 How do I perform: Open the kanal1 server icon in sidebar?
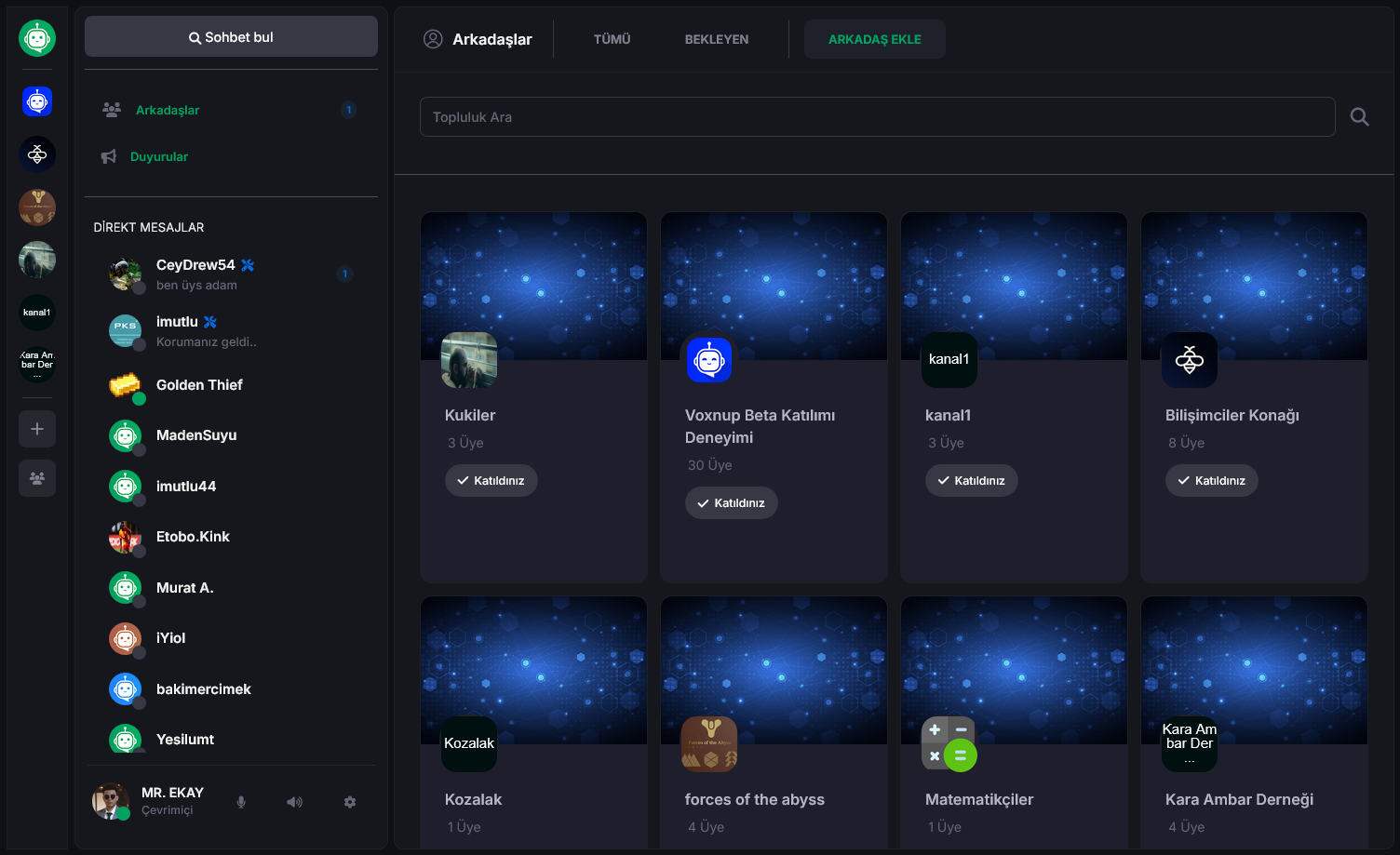pyautogui.click(x=37, y=313)
